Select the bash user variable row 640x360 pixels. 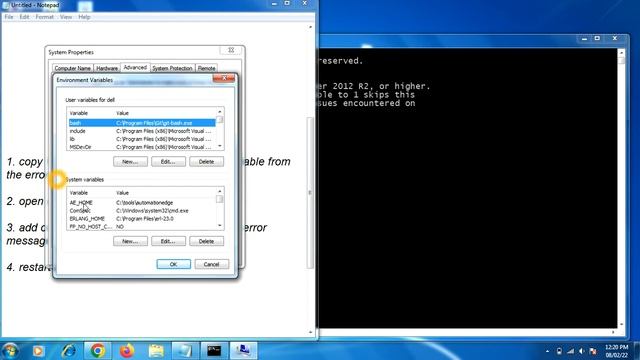142,123
